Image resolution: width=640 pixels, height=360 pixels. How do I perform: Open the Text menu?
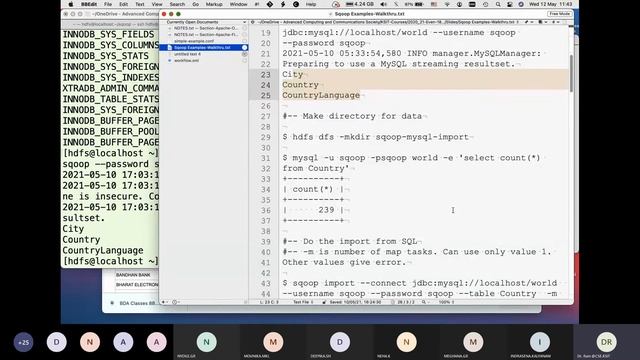pyautogui.click(x=140, y=4)
